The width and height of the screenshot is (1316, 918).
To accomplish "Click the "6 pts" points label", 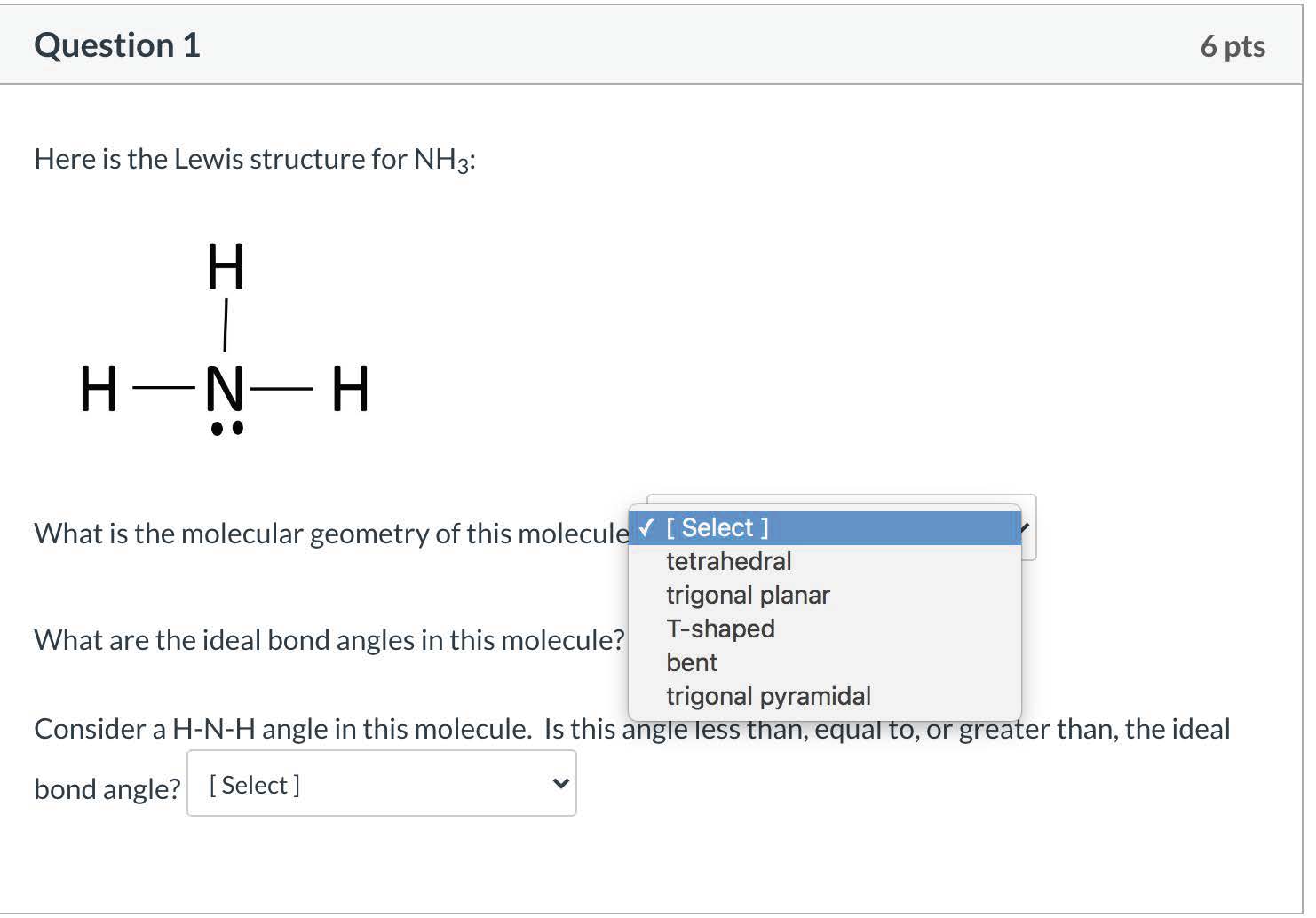I will coord(1233,46).
